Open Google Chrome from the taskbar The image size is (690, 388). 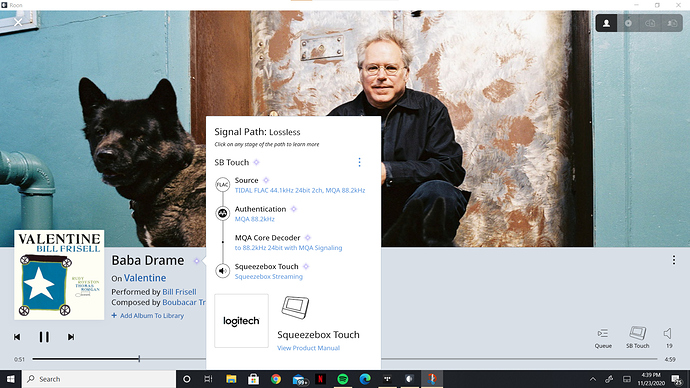(x=275, y=379)
